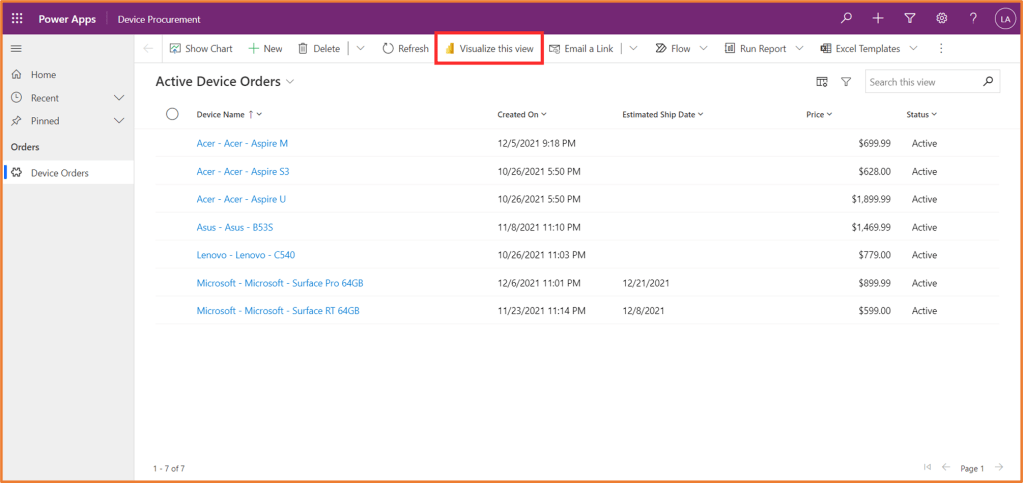This screenshot has width=1023, height=483.
Task: Open the settings gear icon
Action: (x=941, y=19)
